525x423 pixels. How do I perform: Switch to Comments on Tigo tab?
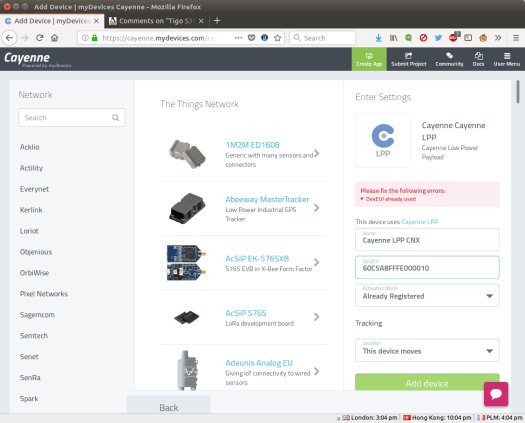(156, 21)
